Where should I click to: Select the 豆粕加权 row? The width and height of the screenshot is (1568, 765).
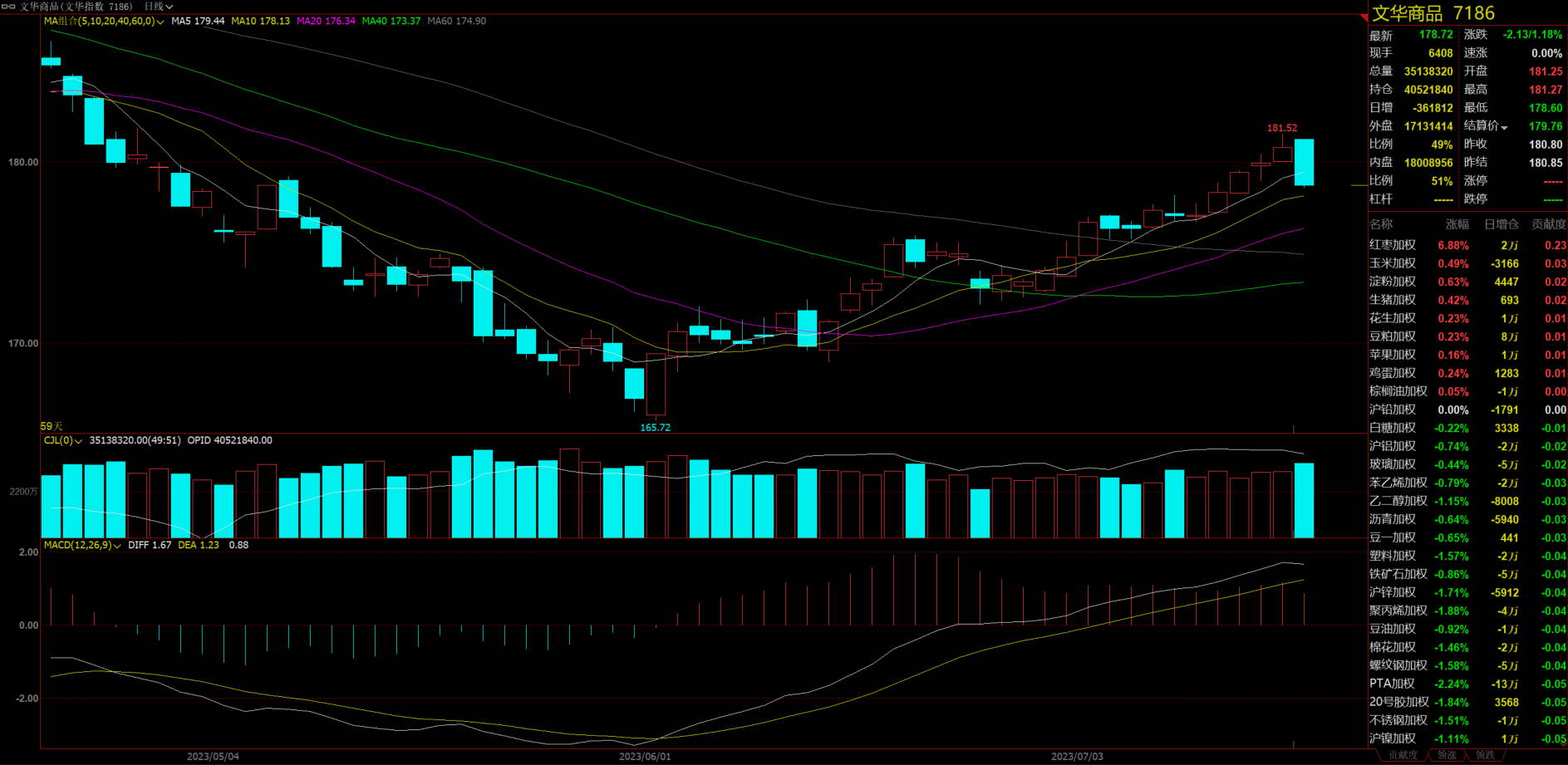(1467, 337)
